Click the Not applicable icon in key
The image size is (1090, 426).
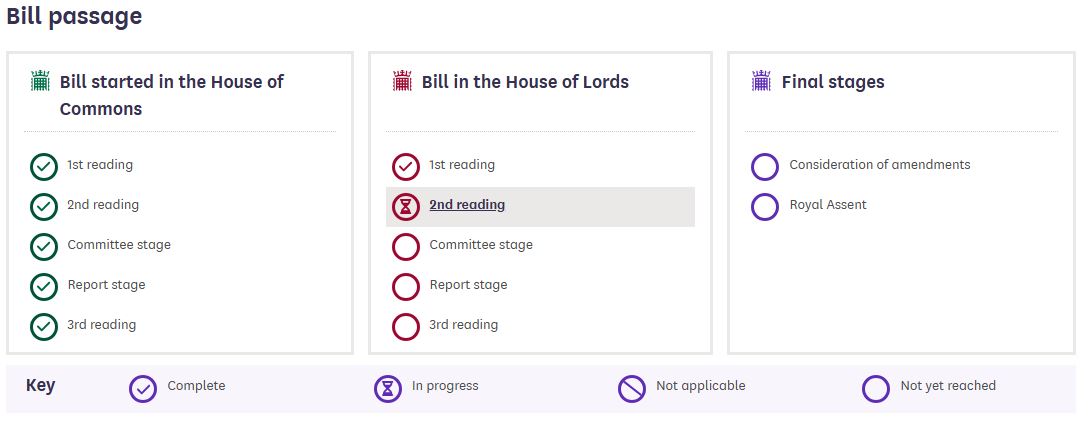632,389
